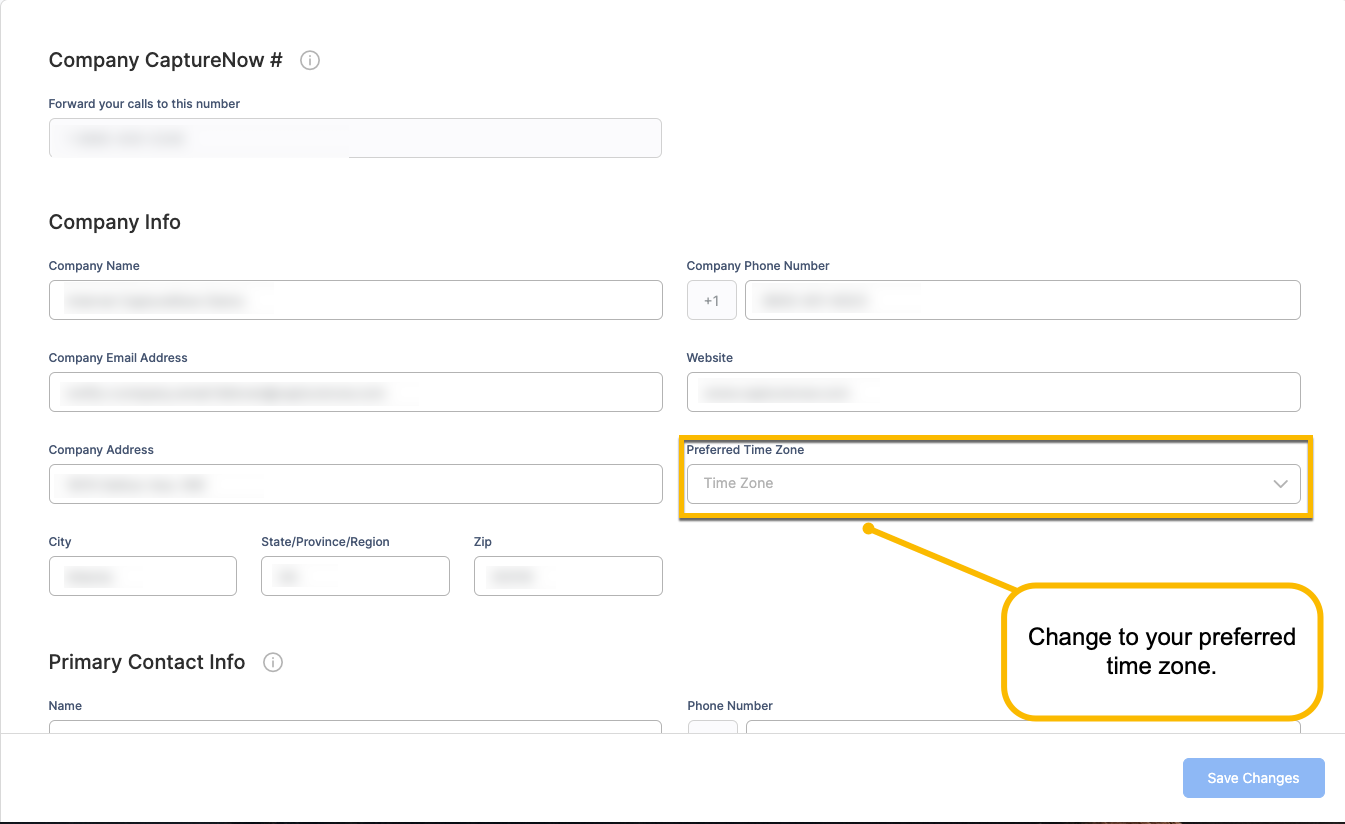
Task: Click the info icon next to Primary Contact Info
Action: point(273,663)
